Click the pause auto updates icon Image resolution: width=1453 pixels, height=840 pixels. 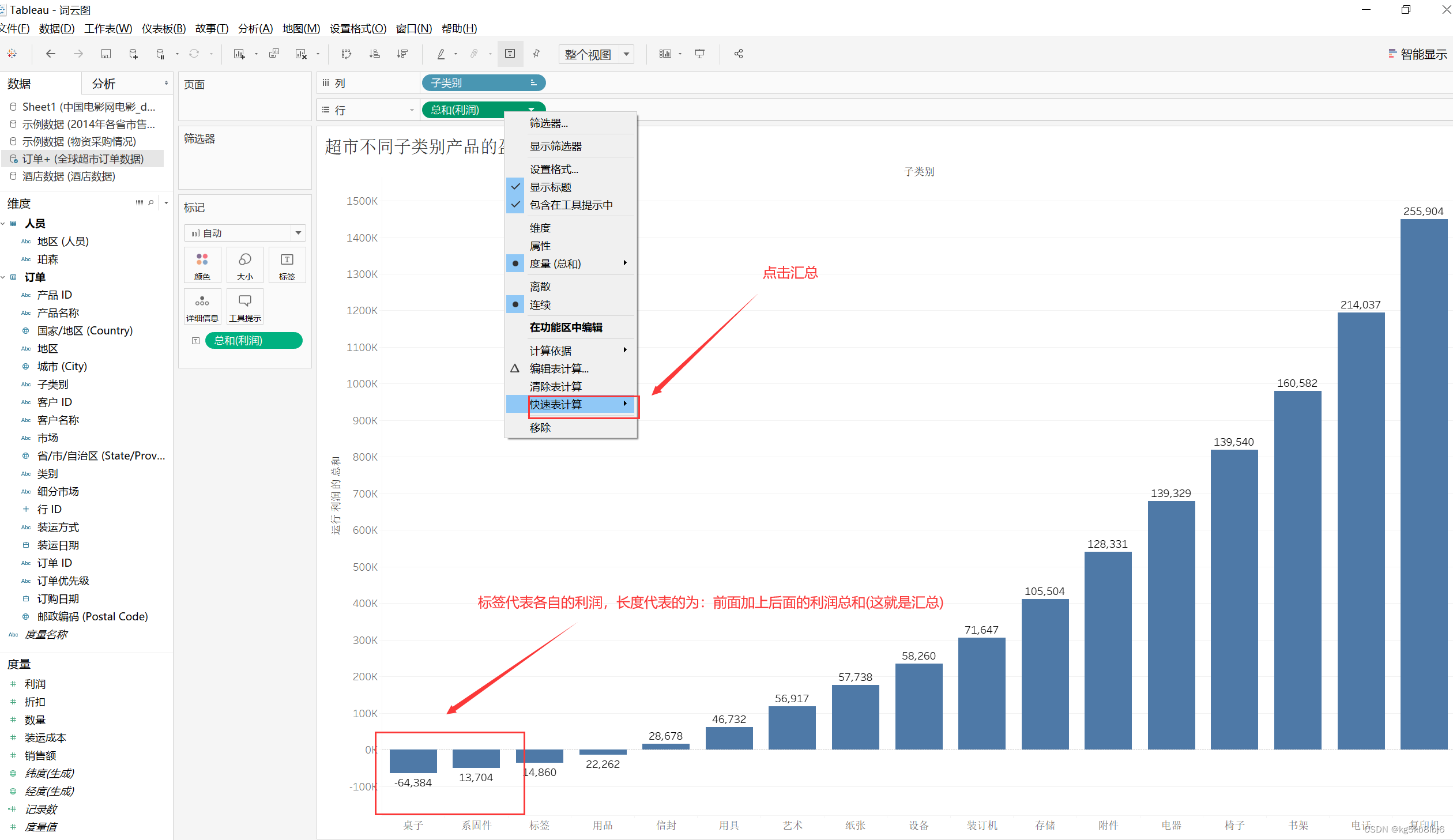coord(160,54)
